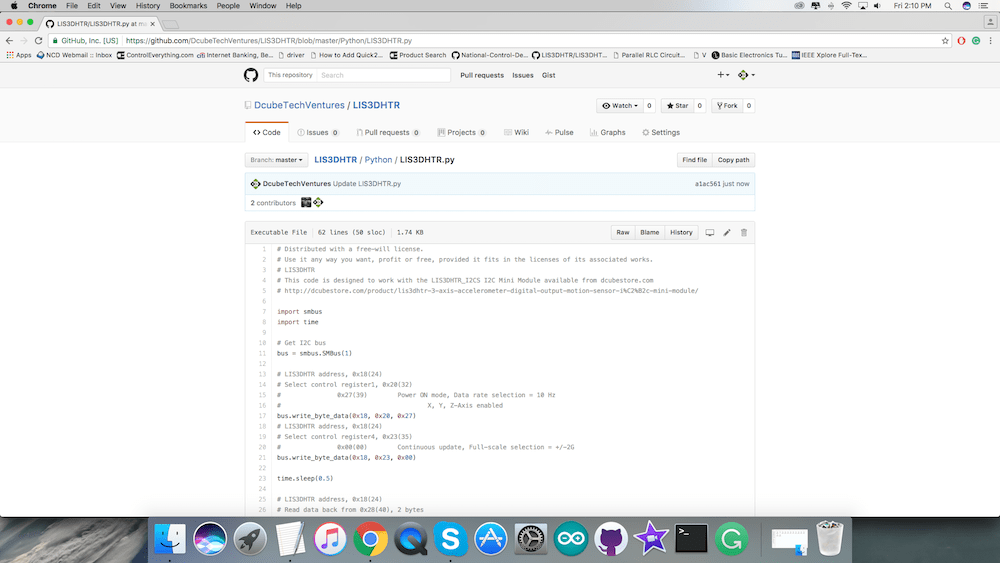Open the plus create-new dropdown
This screenshot has height=563, width=1000.
[x=723, y=75]
